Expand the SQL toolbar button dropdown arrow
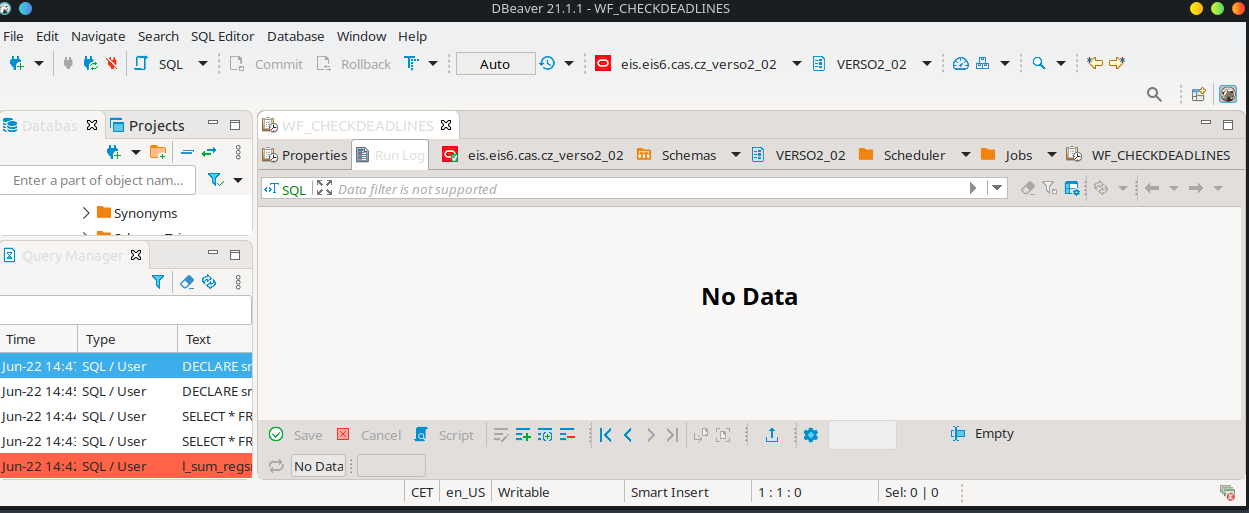 (202, 63)
